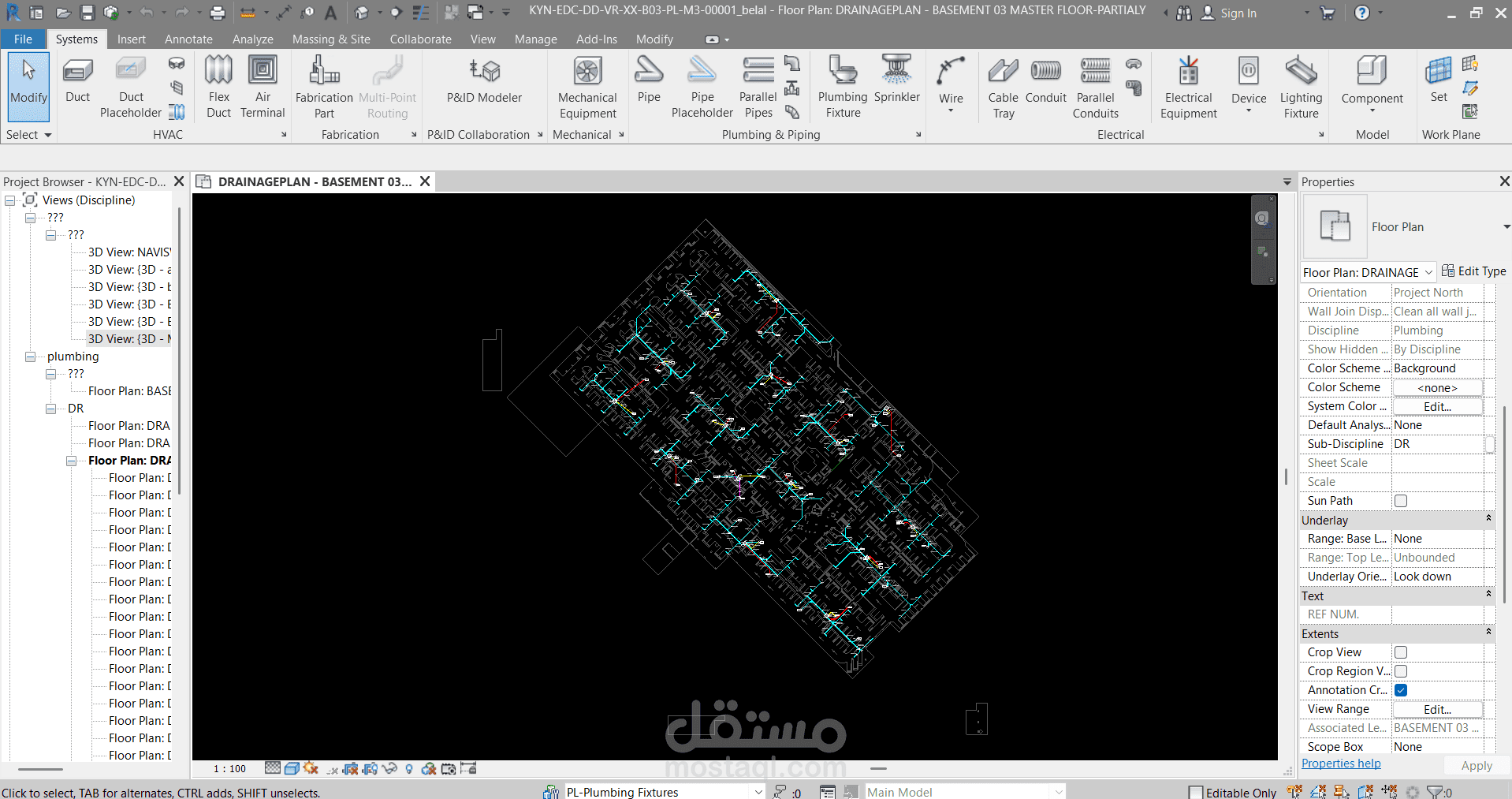This screenshot has height=799, width=1512.
Task: Uncheck the Annotation Crop checkbox
Action: point(1401,690)
